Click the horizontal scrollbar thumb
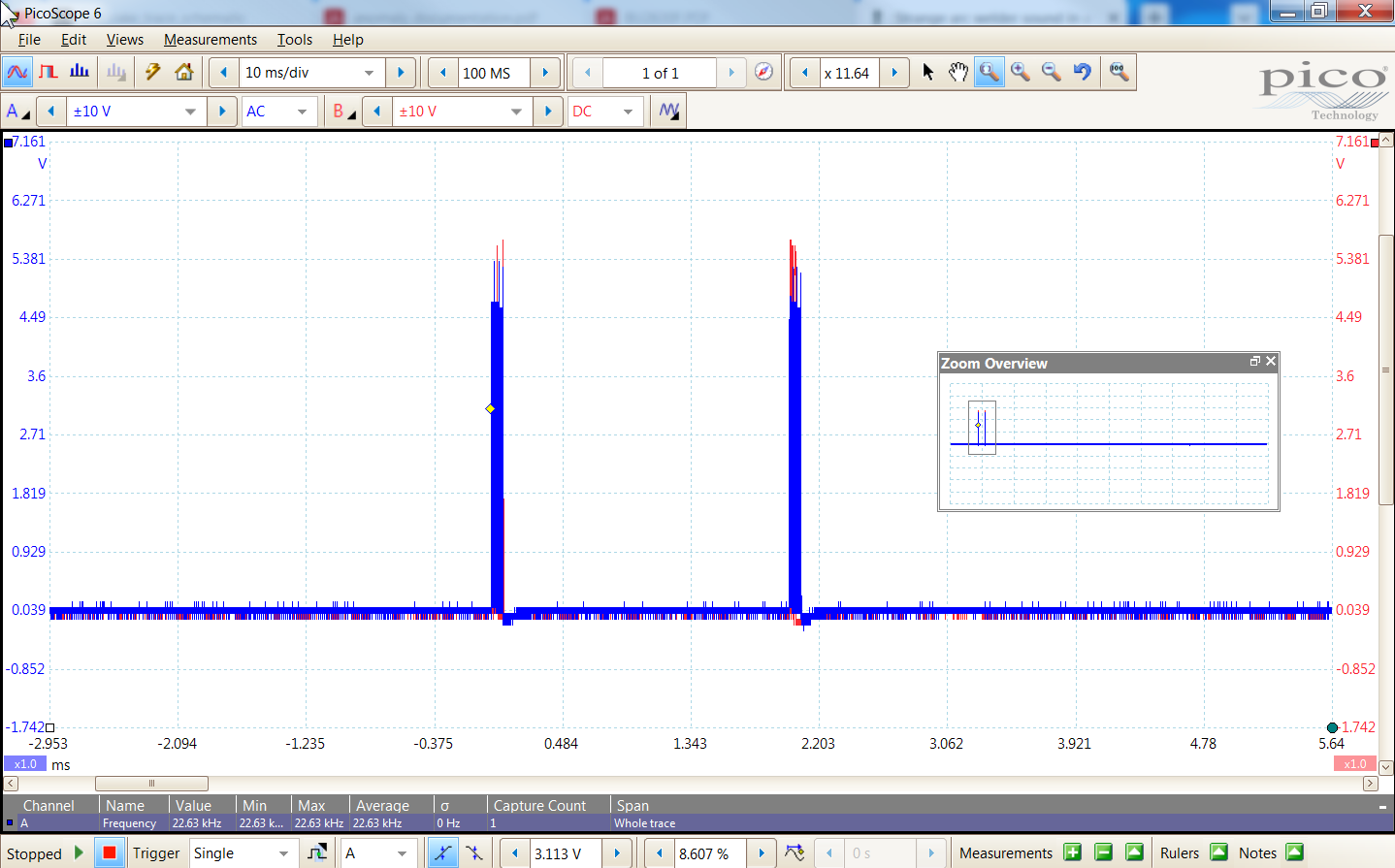Viewport: 1395px width, 868px height. 151,784
